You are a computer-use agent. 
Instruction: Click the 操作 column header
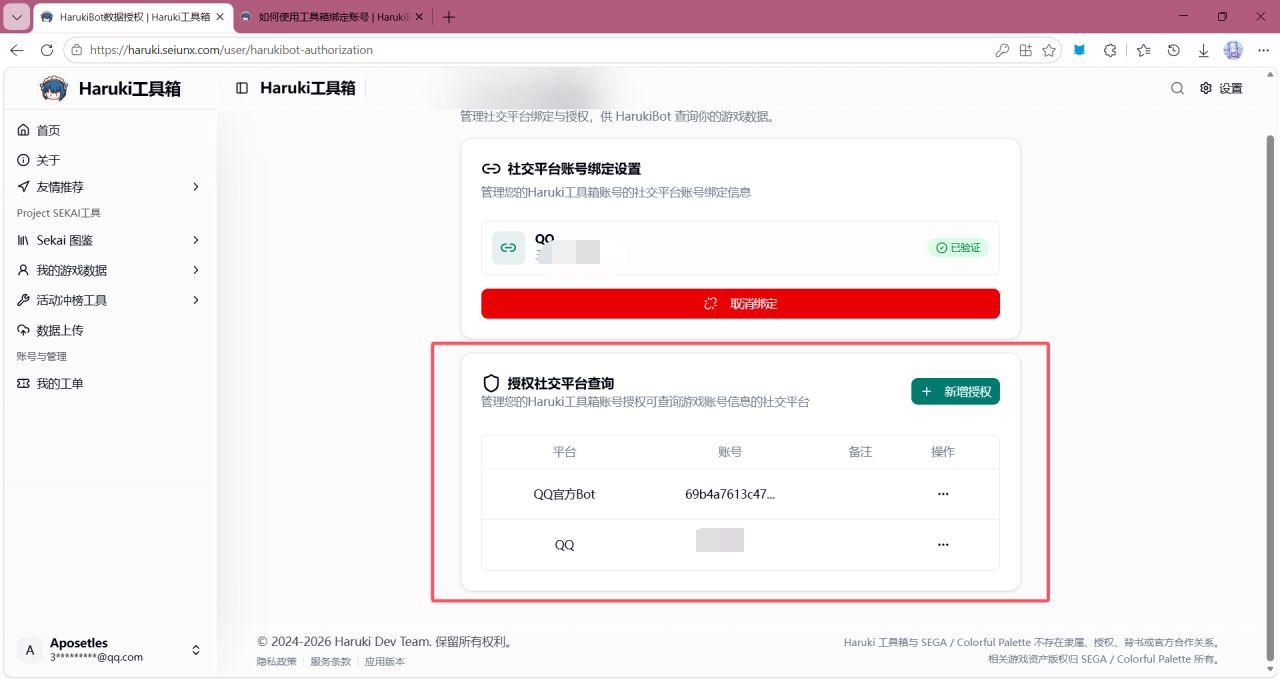click(943, 452)
